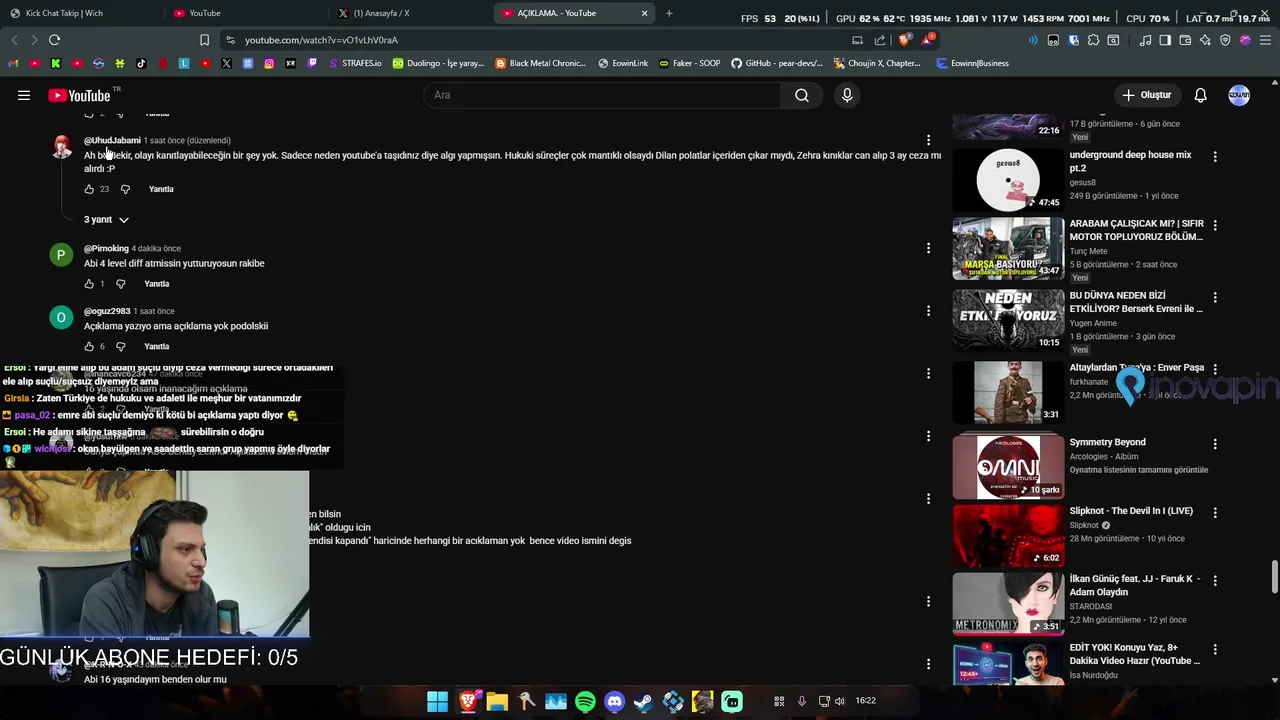1280x720 pixels.
Task: Share the page from address bar
Action: click(x=880, y=40)
